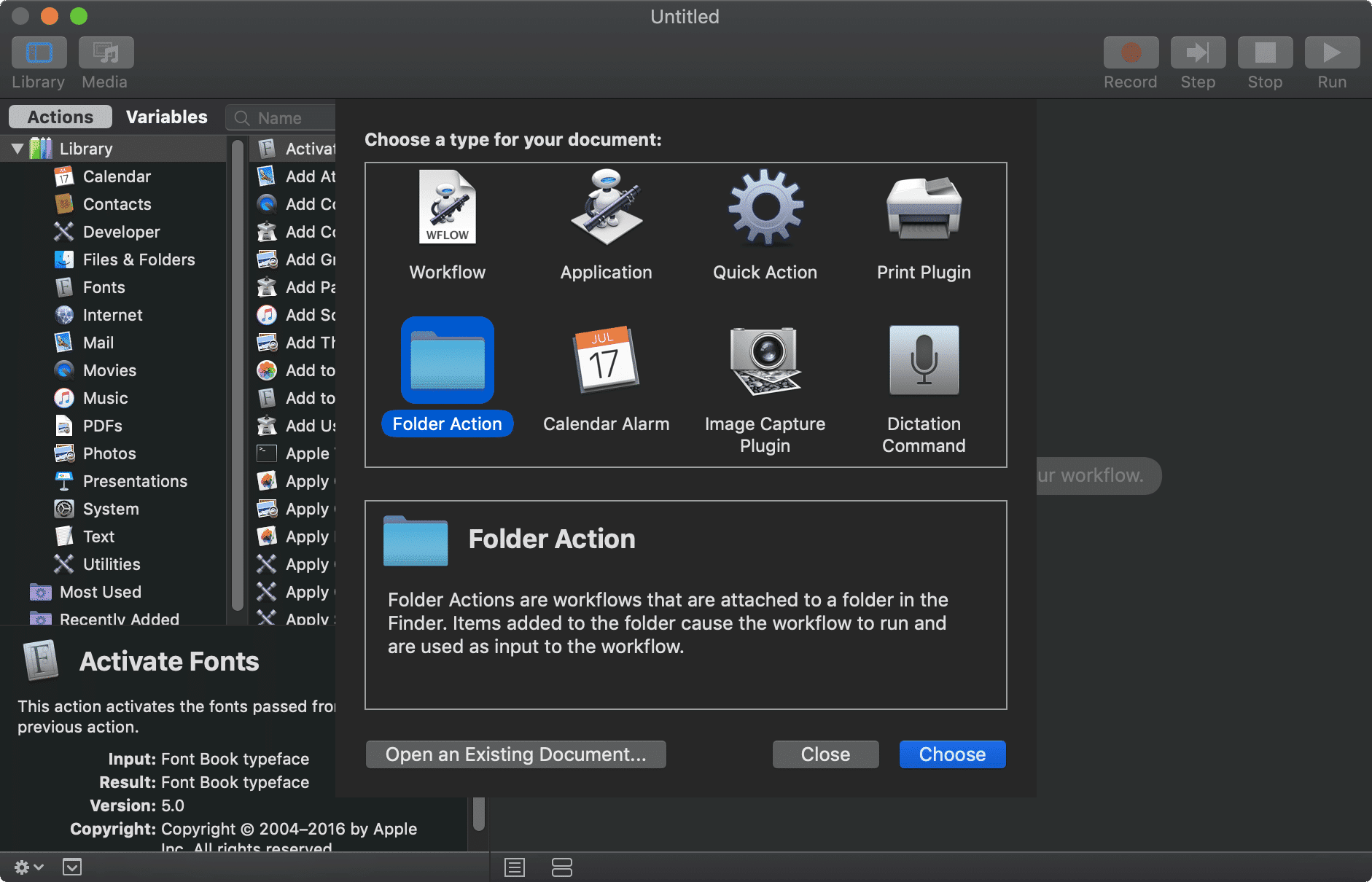Click the Name search field

click(281, 118)
